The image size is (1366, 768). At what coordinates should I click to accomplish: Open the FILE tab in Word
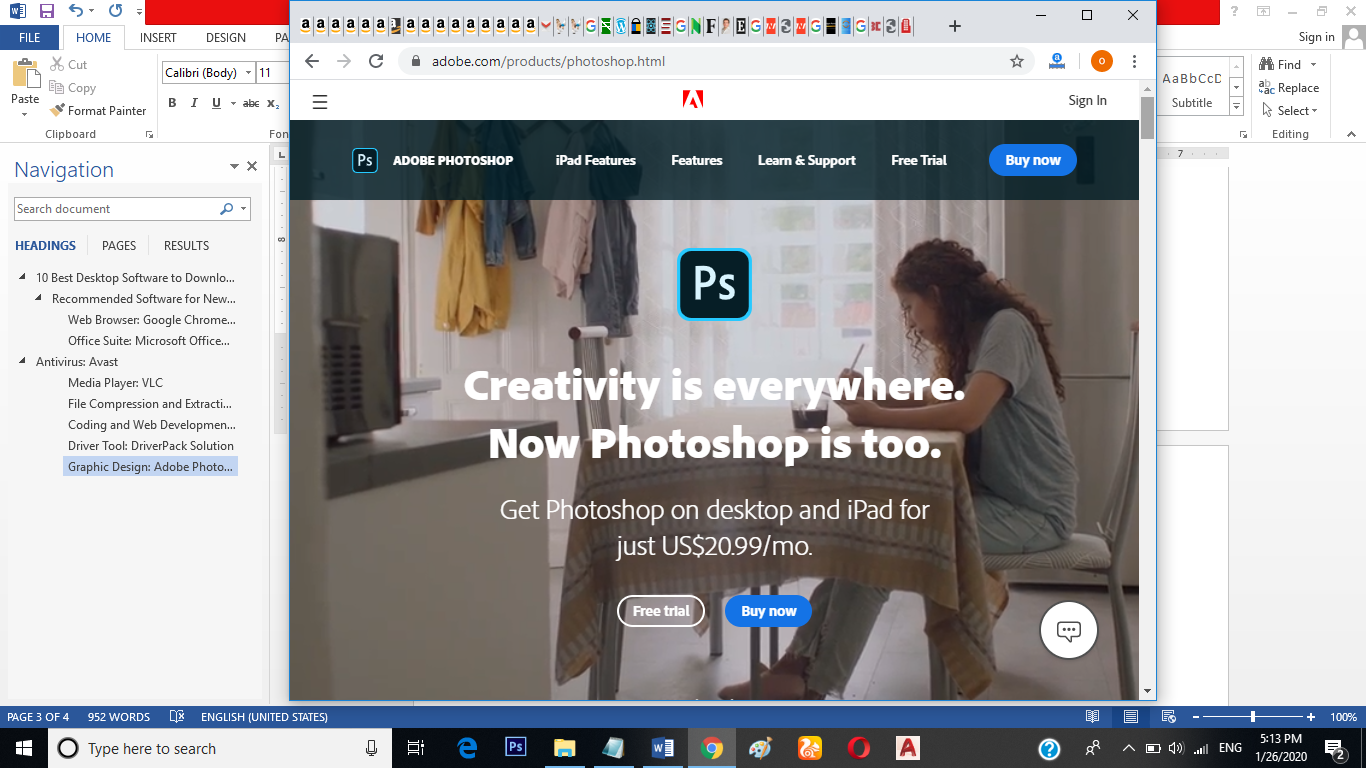[x=30, y=38]
